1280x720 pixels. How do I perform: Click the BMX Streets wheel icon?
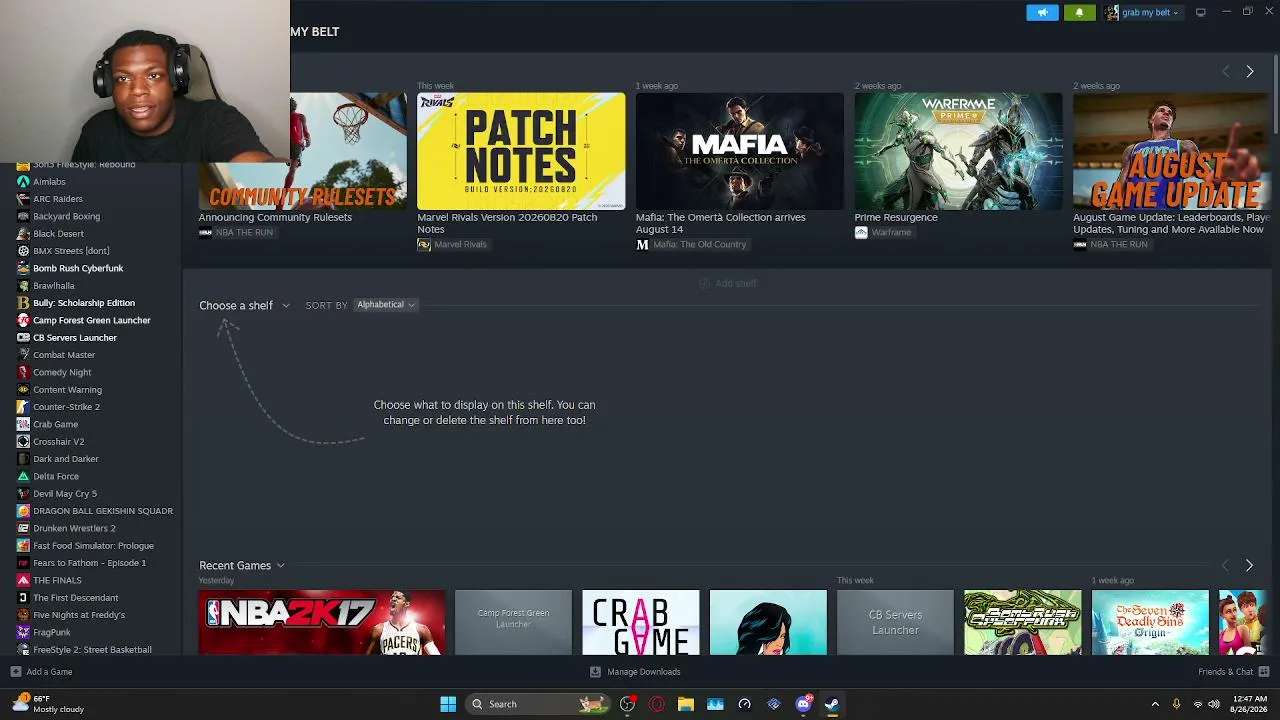click(x=23, y=251)
